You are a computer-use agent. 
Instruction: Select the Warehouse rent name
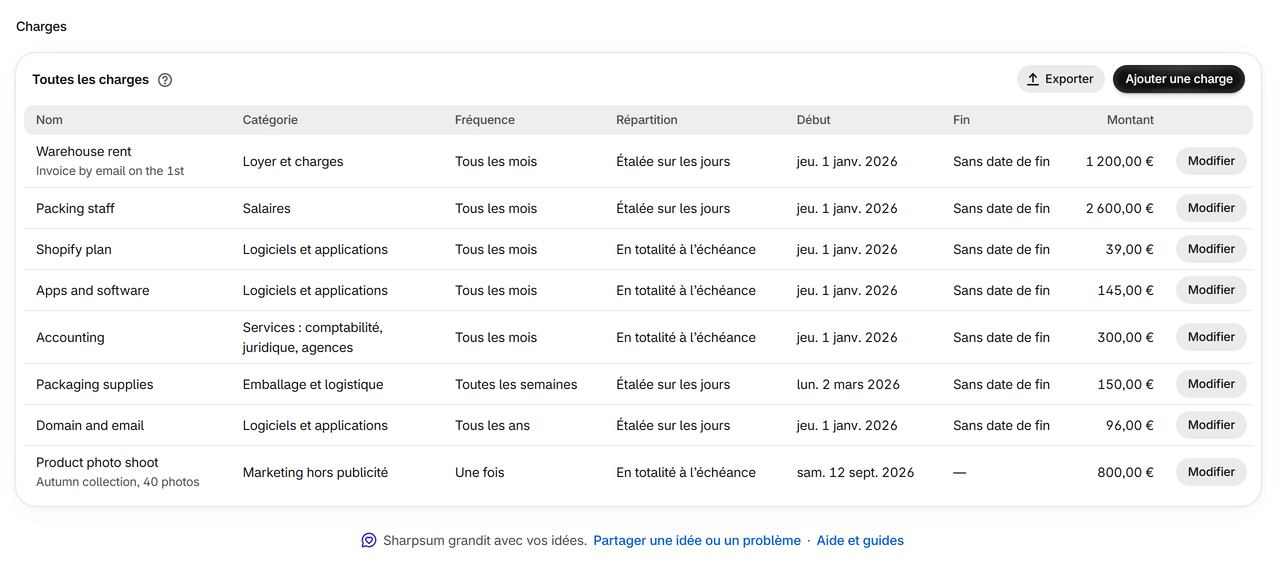pyautogui.click(x=84, y=152)
